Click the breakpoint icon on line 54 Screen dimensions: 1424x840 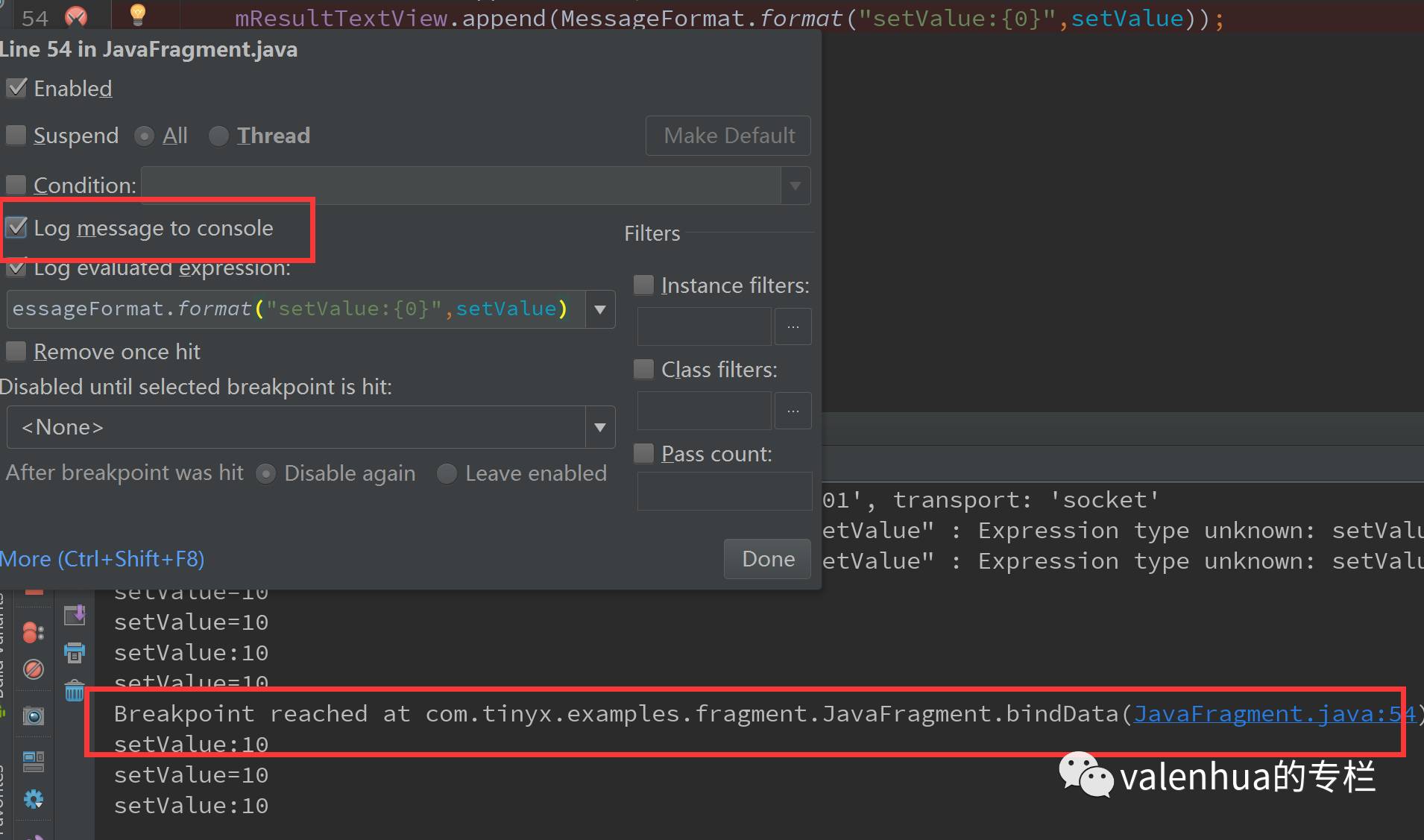(76, 16)
